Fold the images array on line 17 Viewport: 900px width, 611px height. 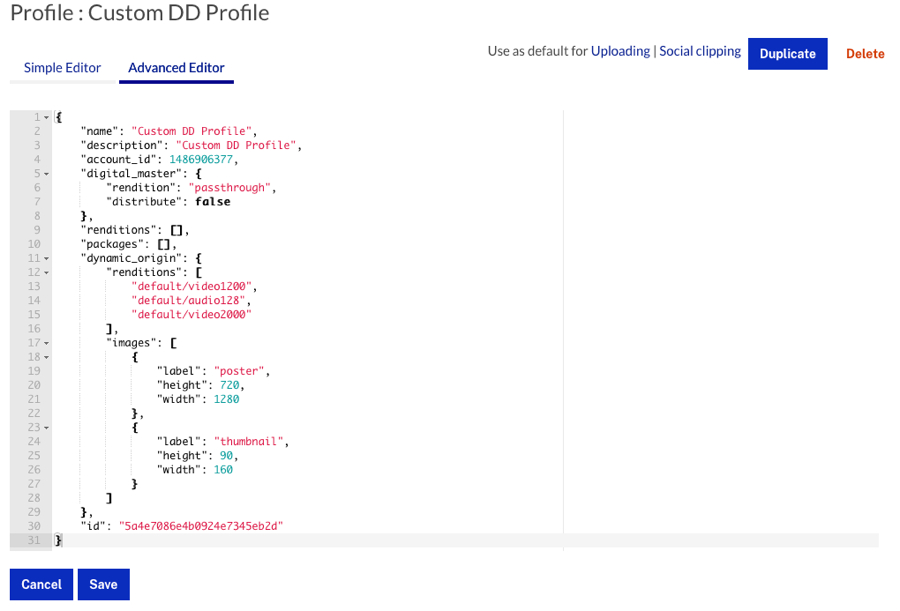pyautogui.click(x=46, y=342)
